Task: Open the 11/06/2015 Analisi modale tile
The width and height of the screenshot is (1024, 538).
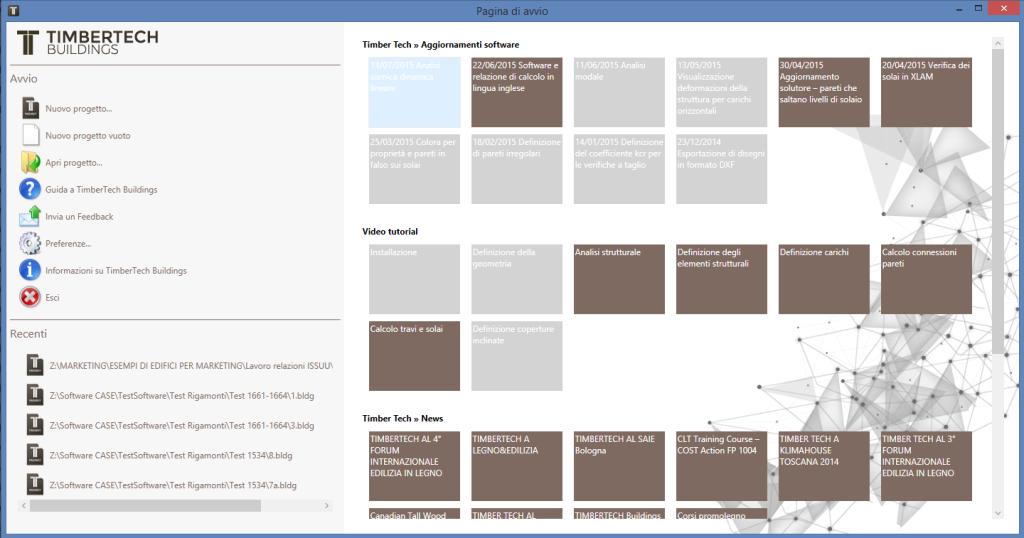Action: tap(619, 92)
